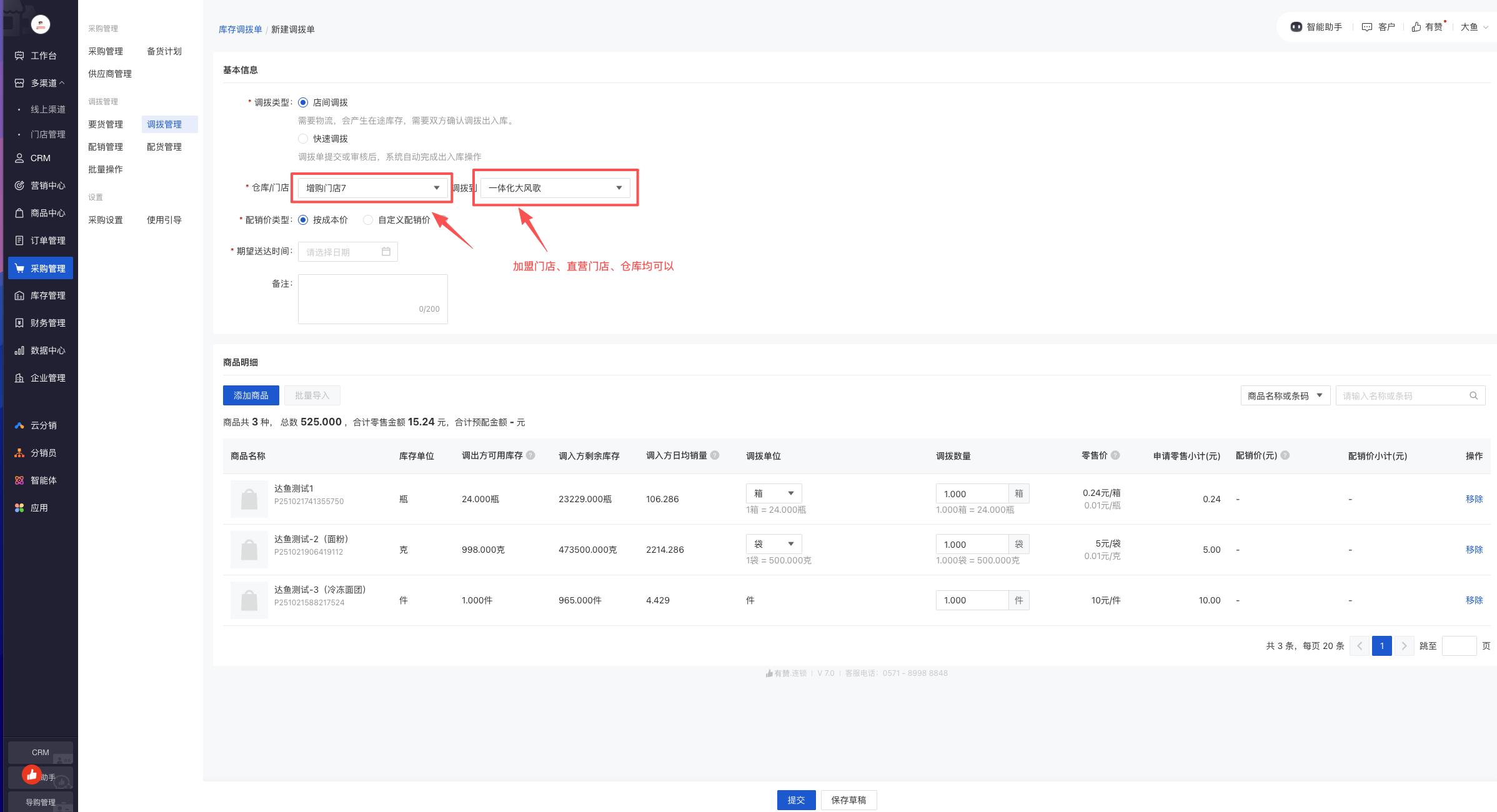1497x812 pixels.
Task: Open 数据中心 chart icon in sidebar
Action: [19, 350]
